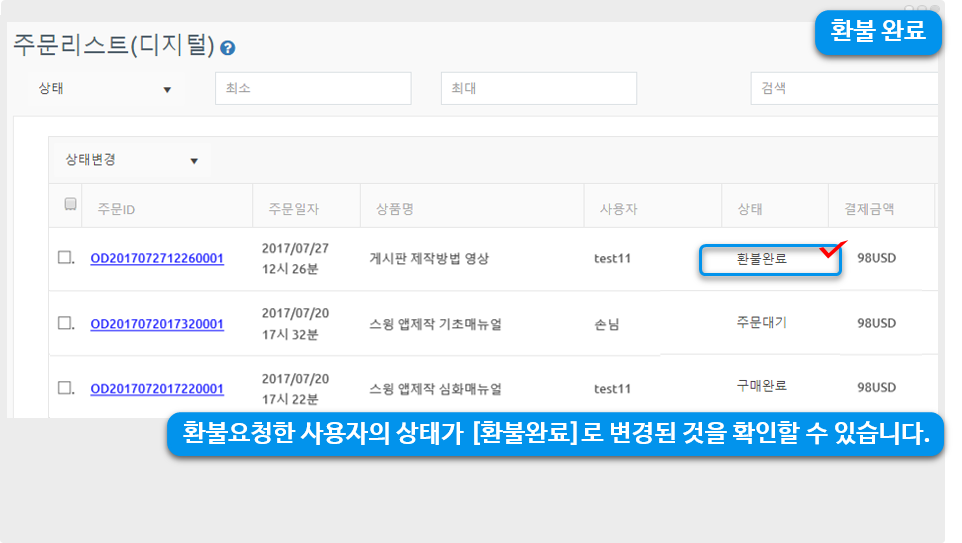Click the help question mark icon
Screen dimensions: 962x543
point(228,47)
